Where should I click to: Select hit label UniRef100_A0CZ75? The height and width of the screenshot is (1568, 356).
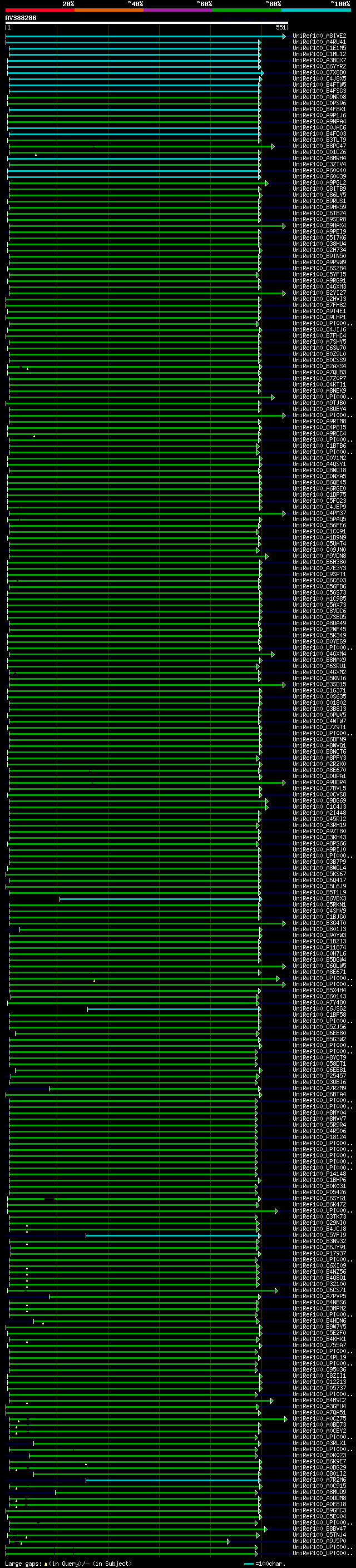(319, 1418)
